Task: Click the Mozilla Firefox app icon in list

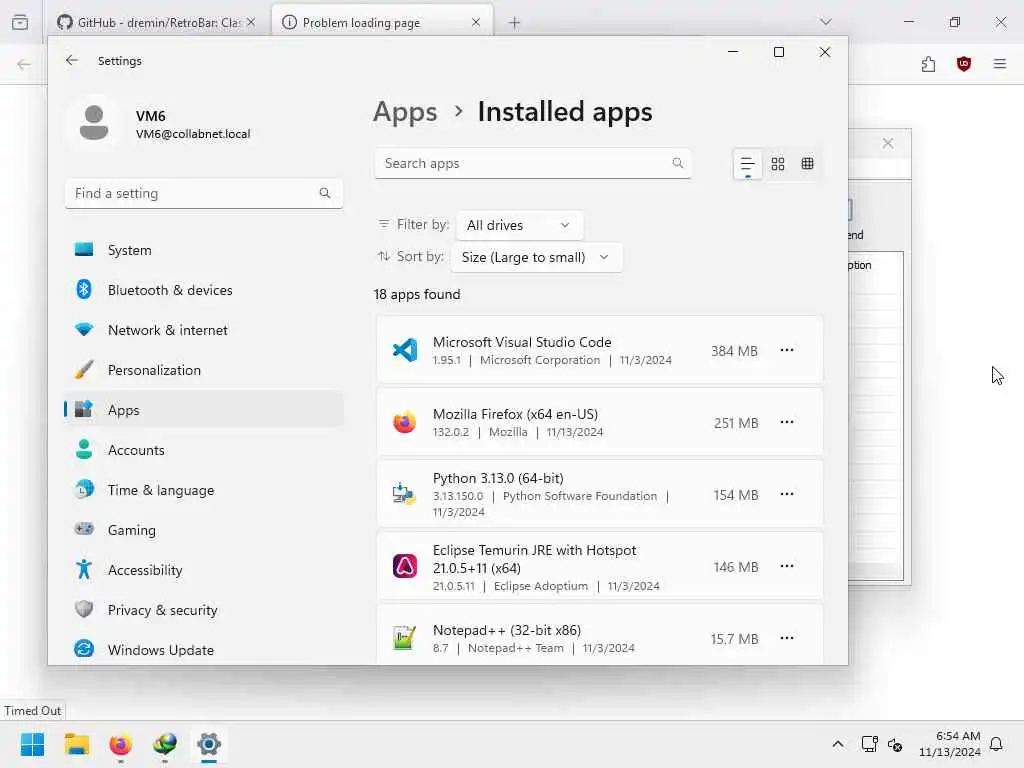Action: tap(405, 423)
